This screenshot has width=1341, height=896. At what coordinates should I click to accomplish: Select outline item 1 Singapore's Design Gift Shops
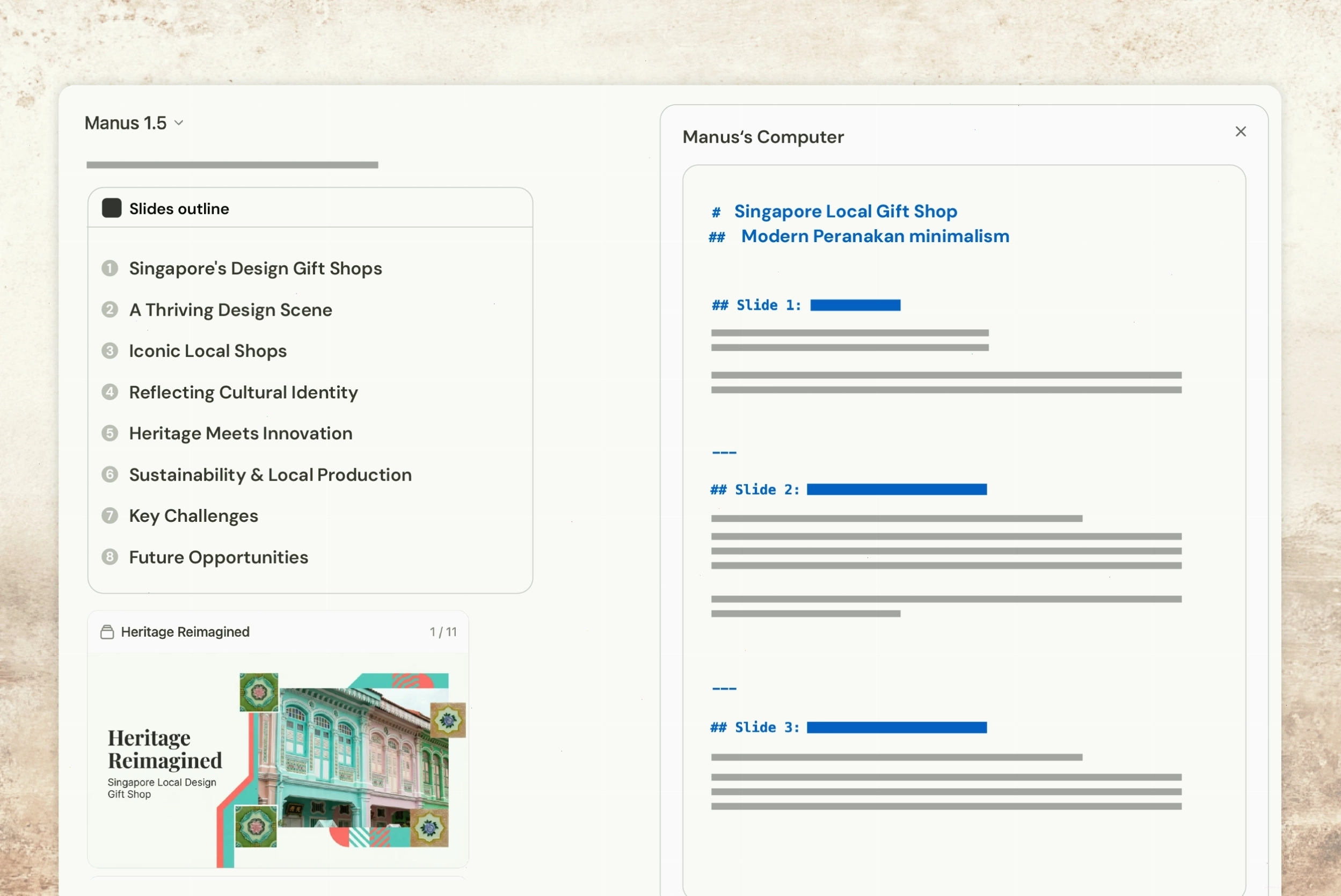(x=256, y=268)
